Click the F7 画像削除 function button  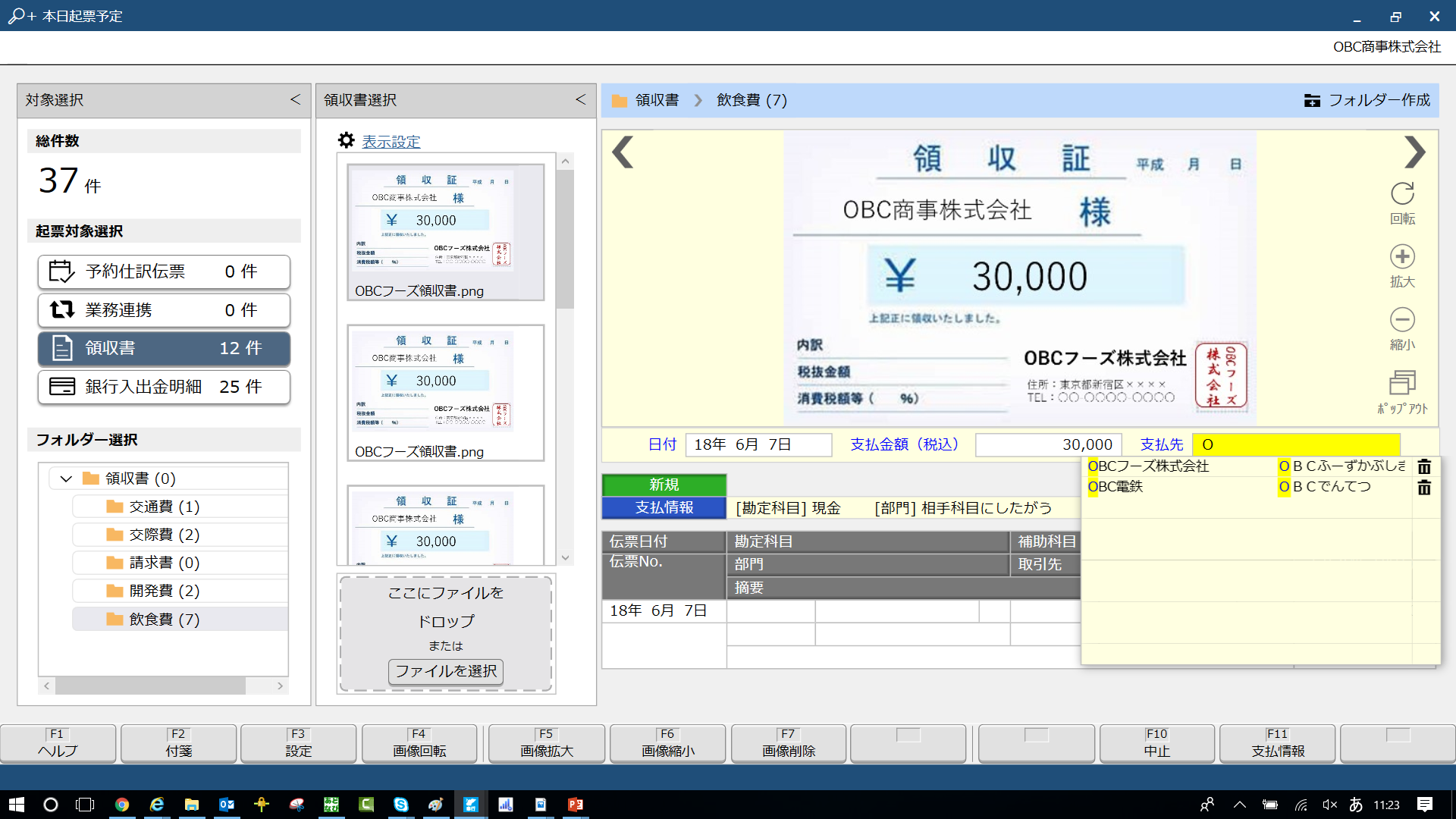point(789,743)
